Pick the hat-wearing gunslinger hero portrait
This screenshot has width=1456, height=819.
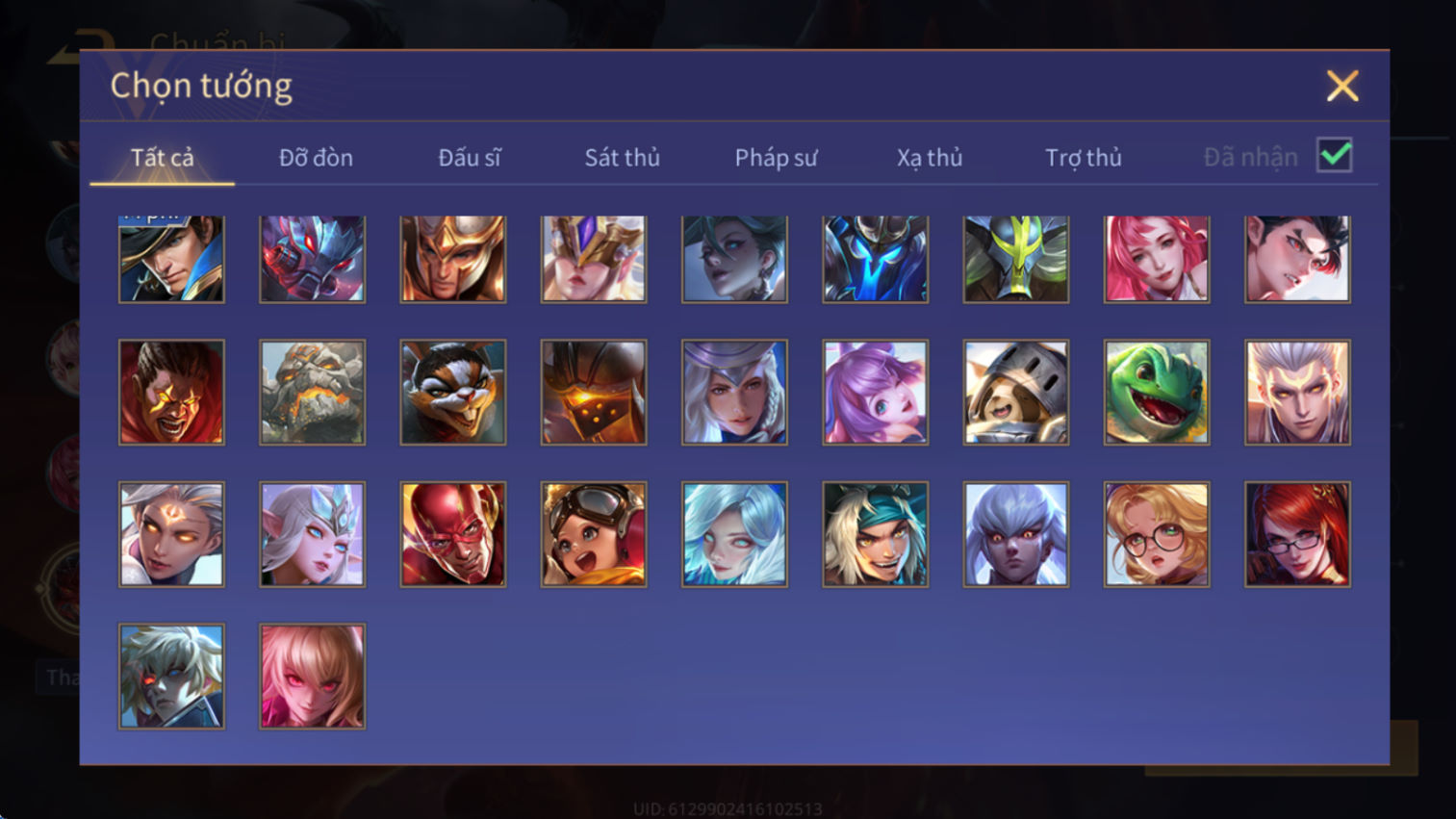[x=171, y=259]
